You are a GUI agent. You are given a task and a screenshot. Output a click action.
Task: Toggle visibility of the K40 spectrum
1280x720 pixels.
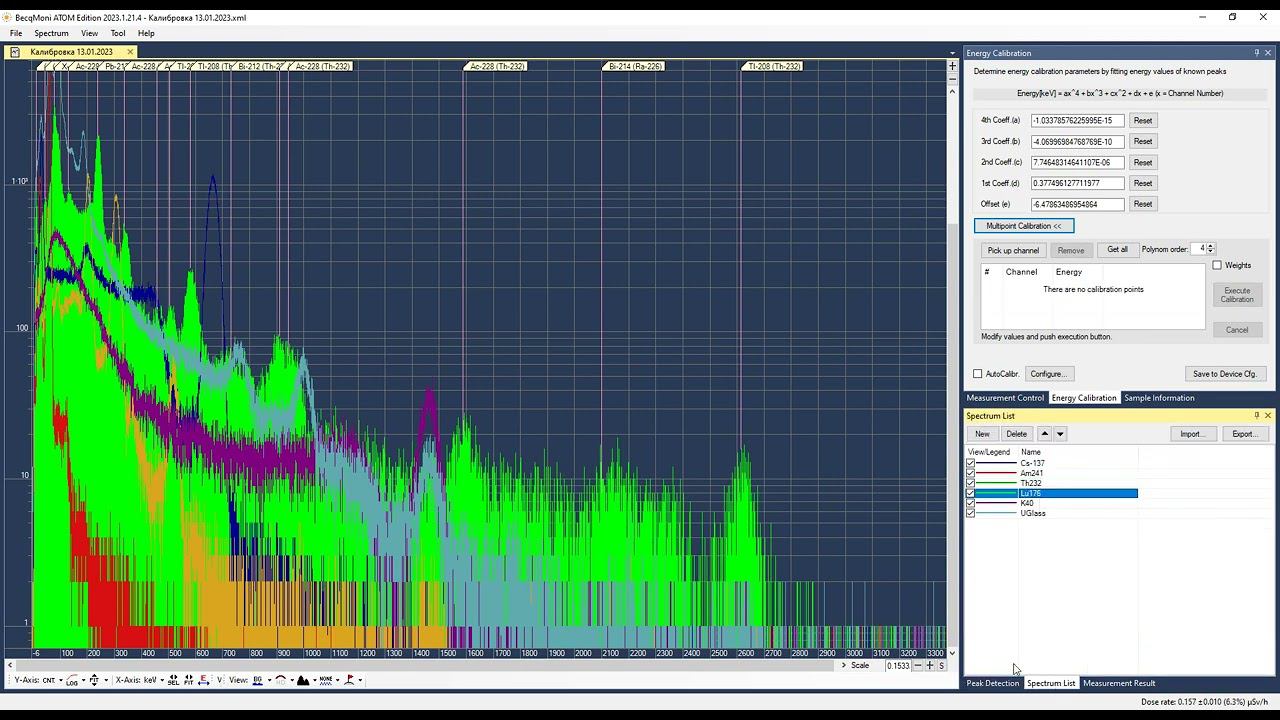coord(970,503)
